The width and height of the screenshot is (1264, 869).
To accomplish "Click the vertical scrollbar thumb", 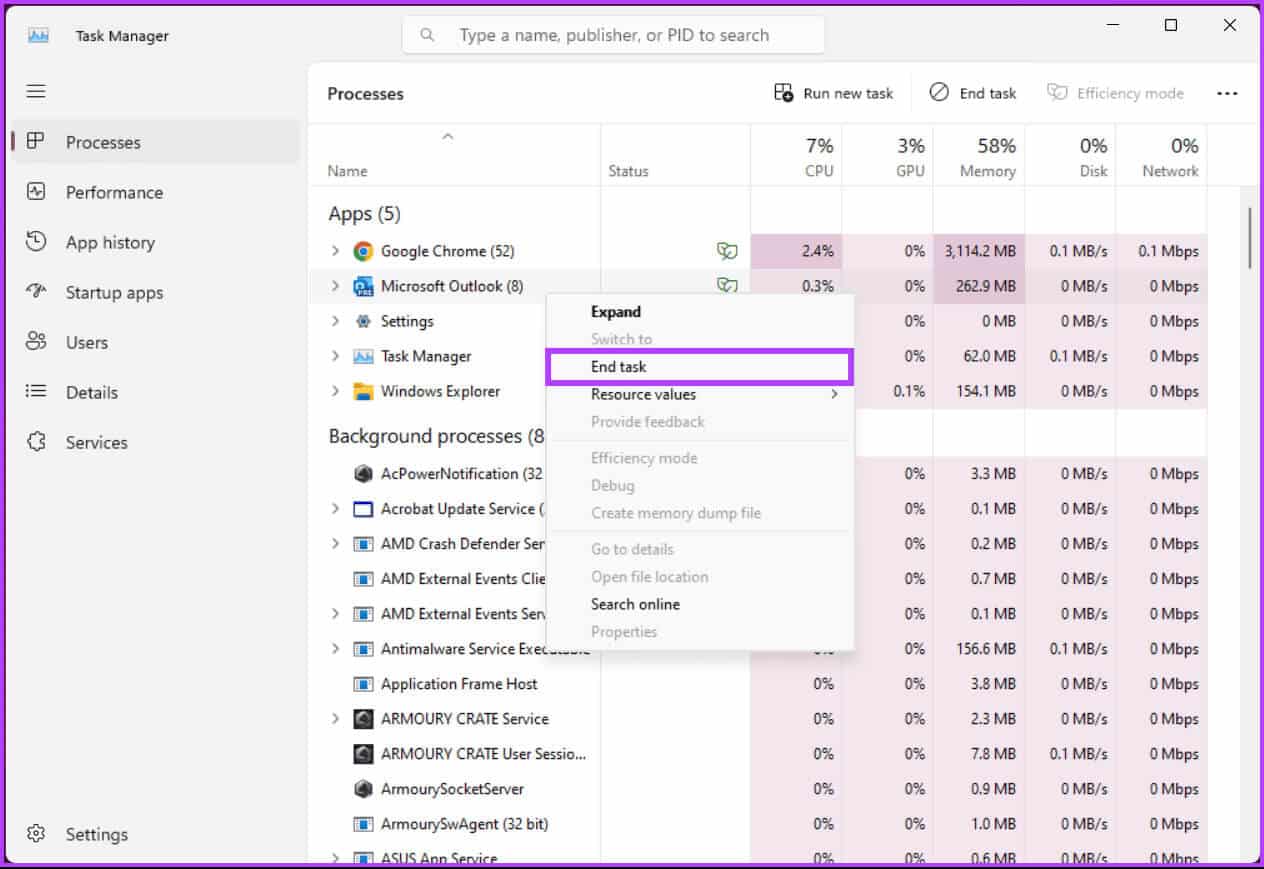I will coord(1249,236).
